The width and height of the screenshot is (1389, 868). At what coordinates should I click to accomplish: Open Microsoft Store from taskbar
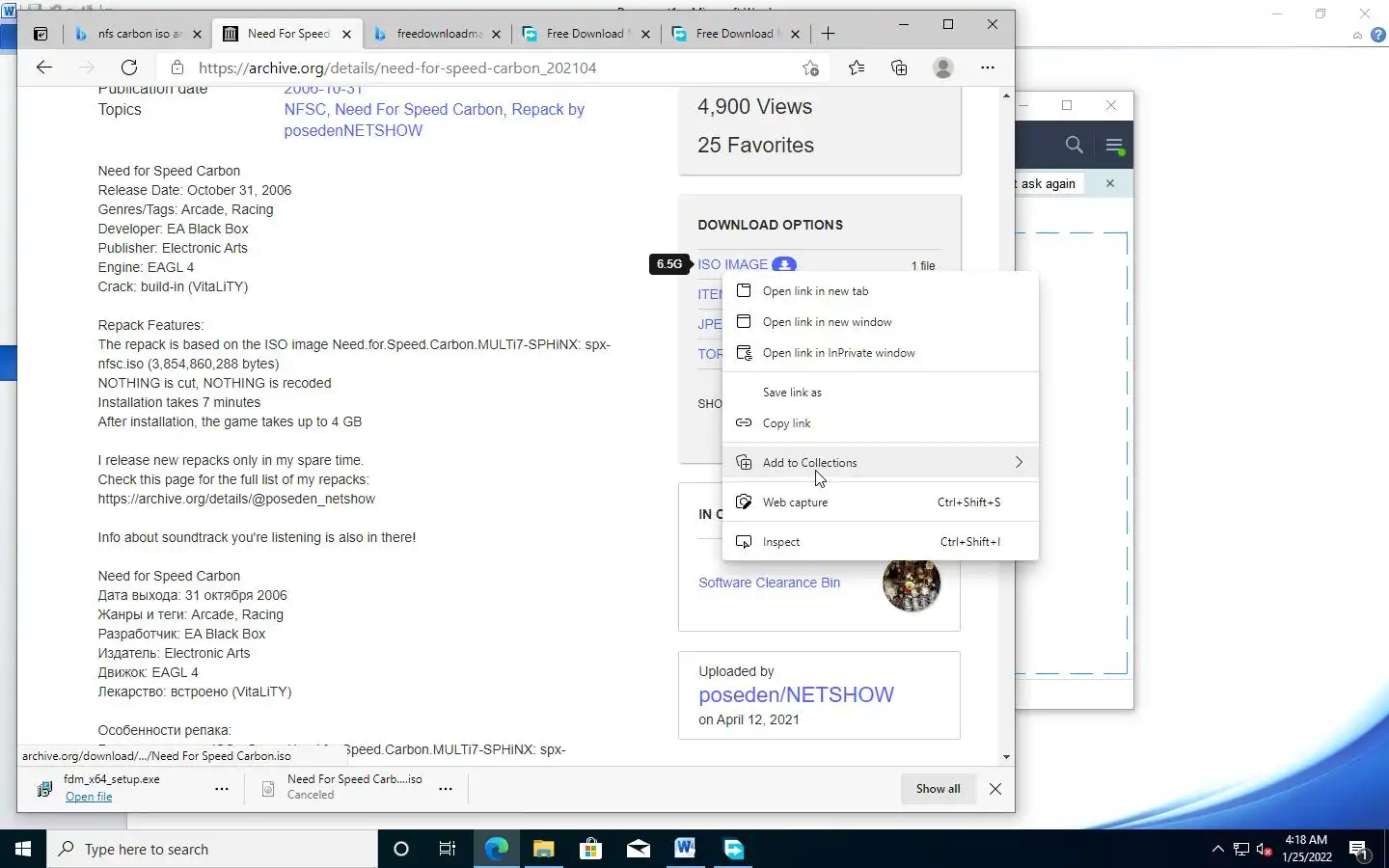click(x=590, y=849)
